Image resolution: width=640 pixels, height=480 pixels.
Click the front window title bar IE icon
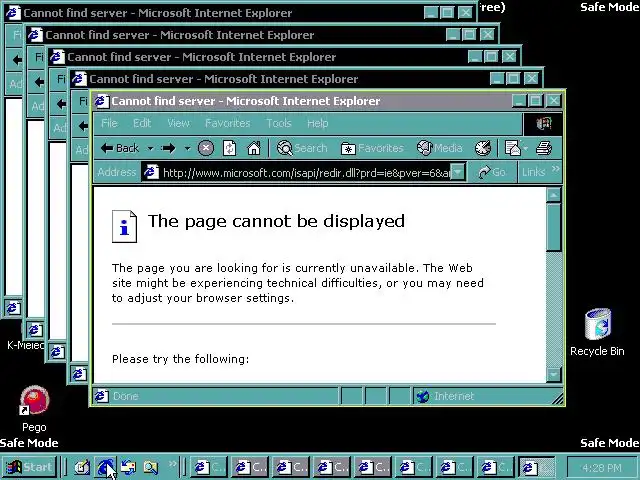click(102, 101)
